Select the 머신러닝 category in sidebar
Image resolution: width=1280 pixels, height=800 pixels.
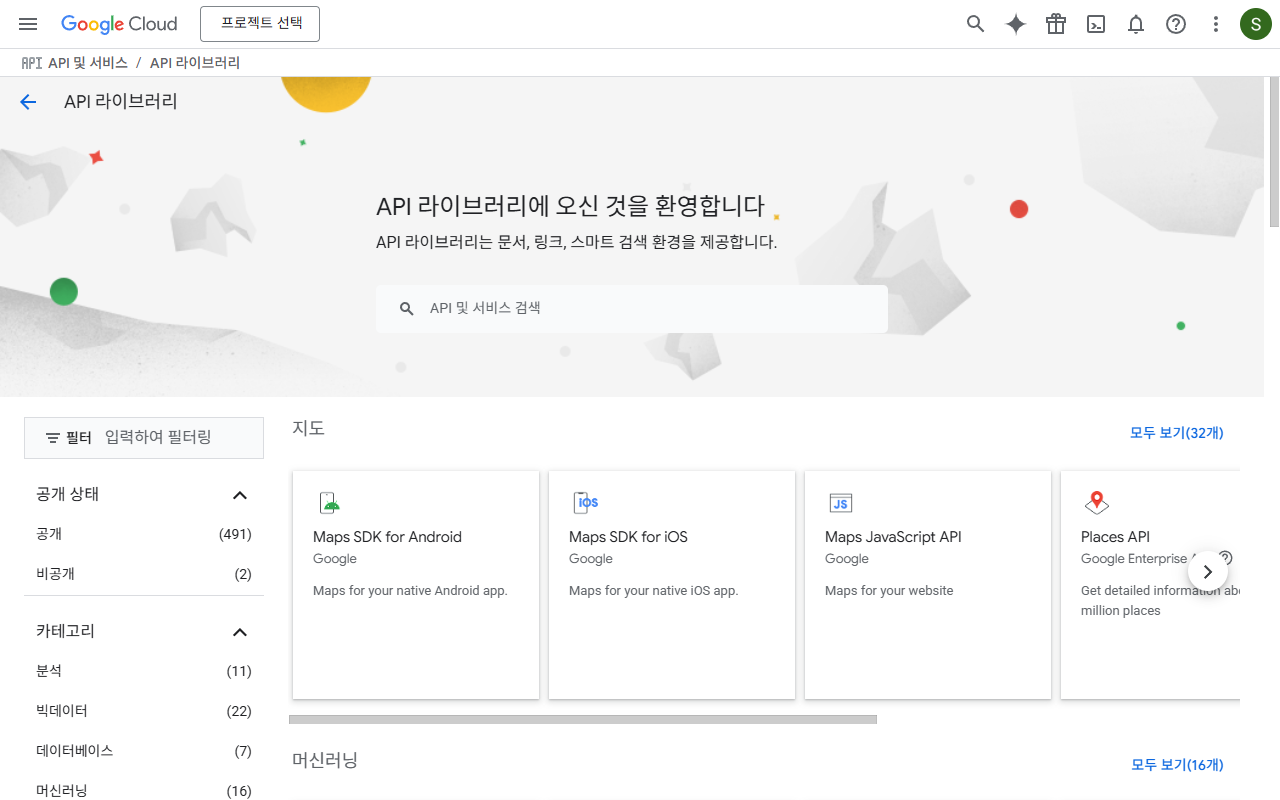click(x=144, y=791)
